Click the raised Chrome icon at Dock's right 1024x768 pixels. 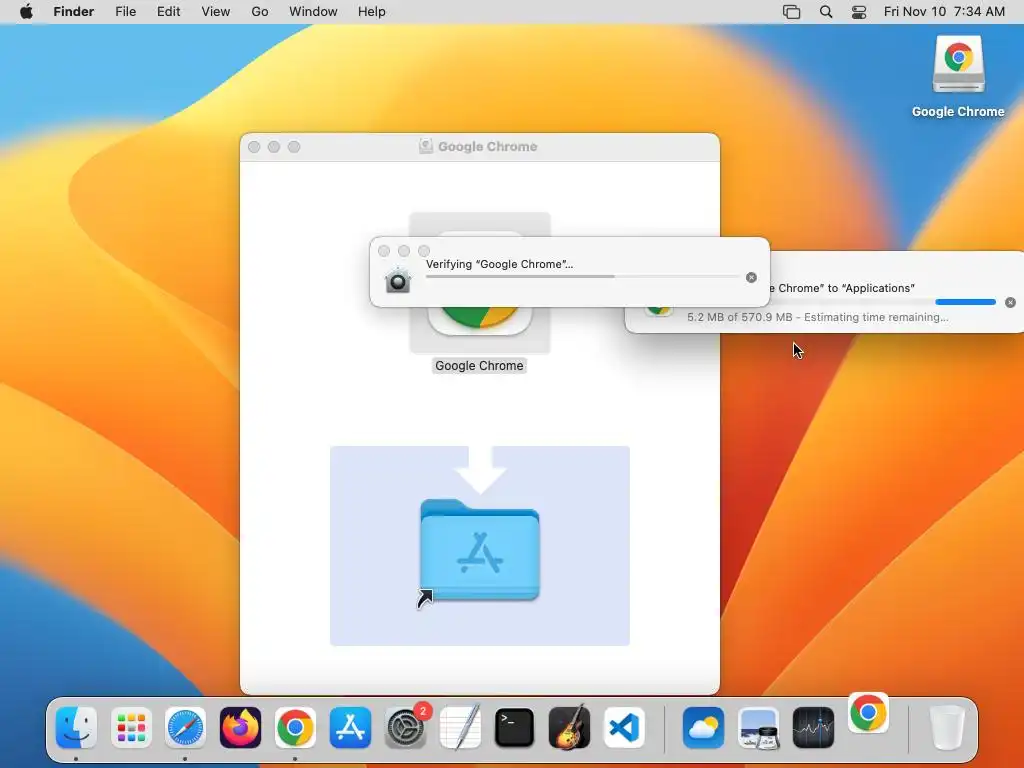868,712
